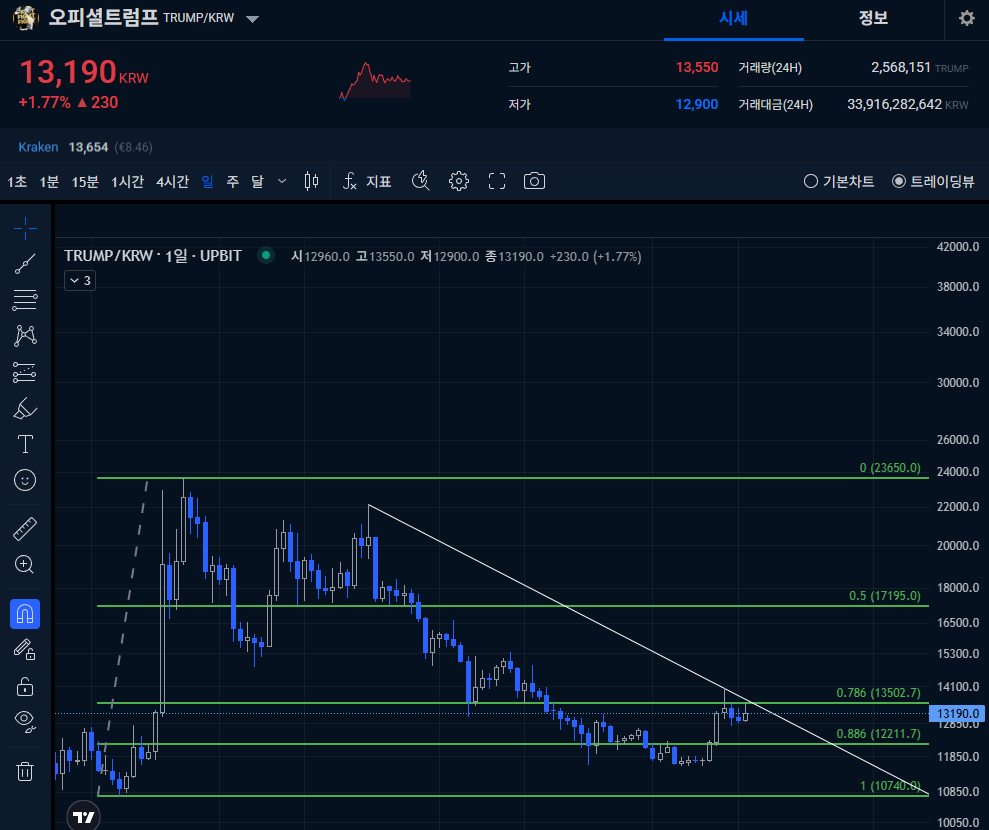The image size is (989, 830).
Task: Click the 13,190 KRW current price
Action: (x=84, y=72)
